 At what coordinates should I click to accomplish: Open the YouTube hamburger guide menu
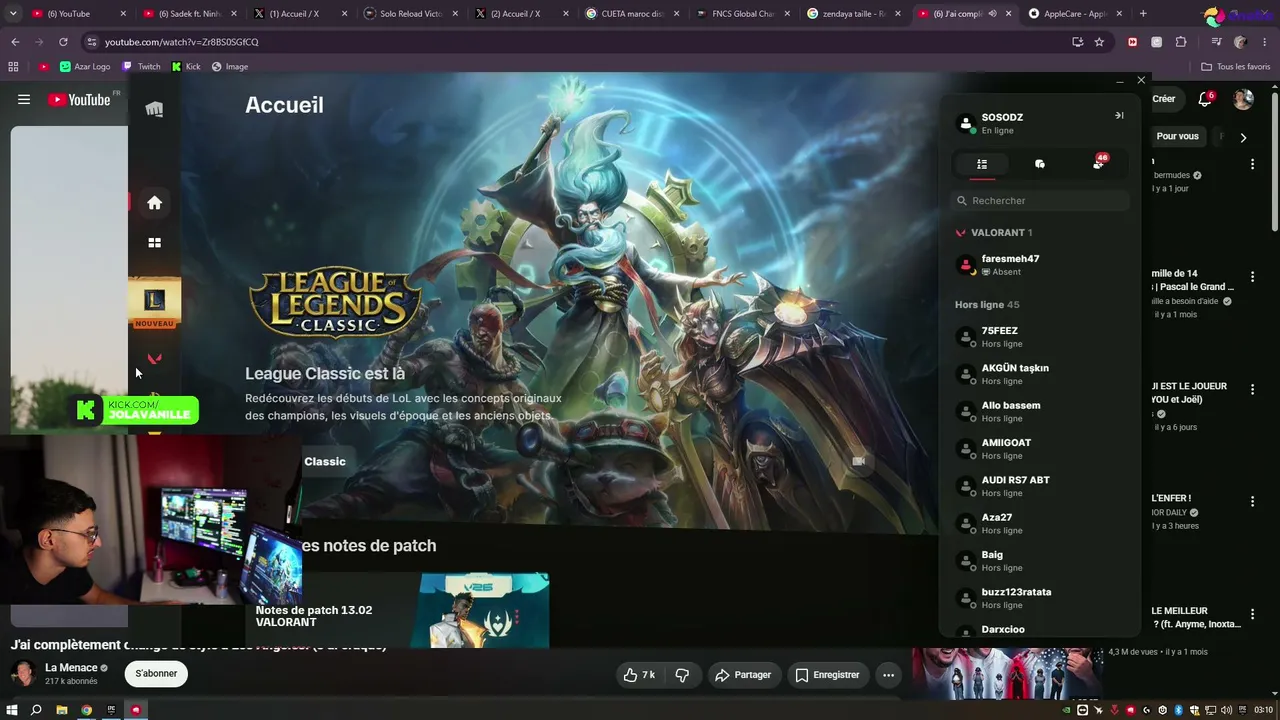[24, 99]
